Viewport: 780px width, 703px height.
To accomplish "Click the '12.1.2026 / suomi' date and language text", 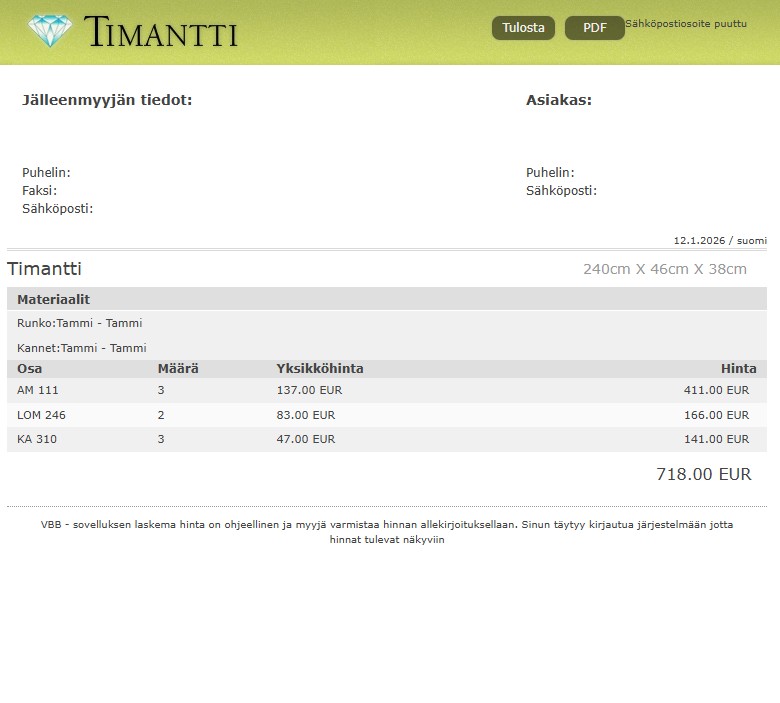I will pyautogui.click(x=720, y=241).
